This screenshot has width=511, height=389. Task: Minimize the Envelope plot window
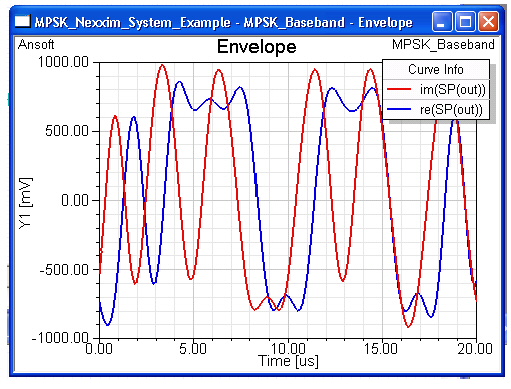pos(442,22)
